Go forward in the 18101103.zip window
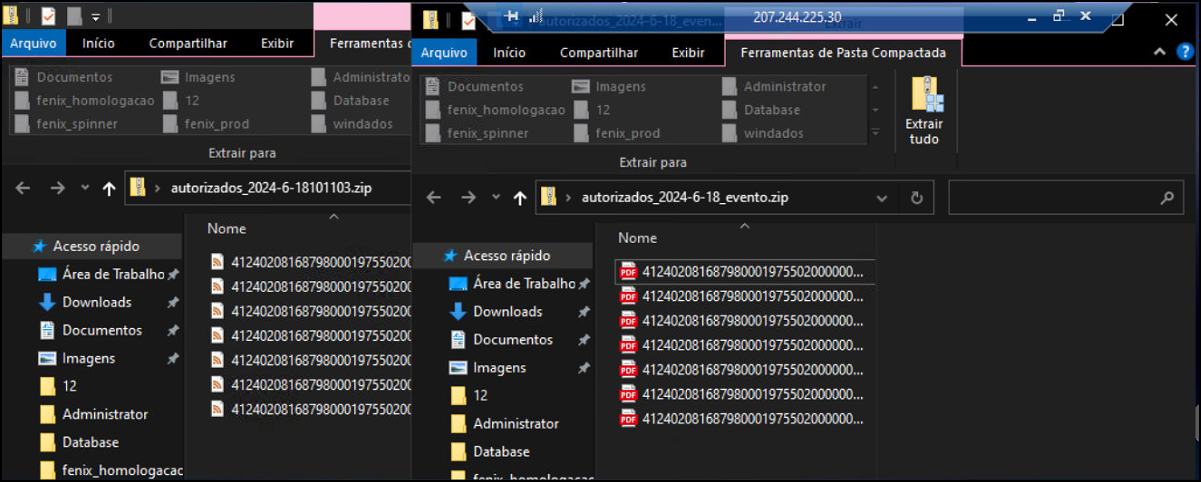The image size is (1201, 482). pos(57,188)
